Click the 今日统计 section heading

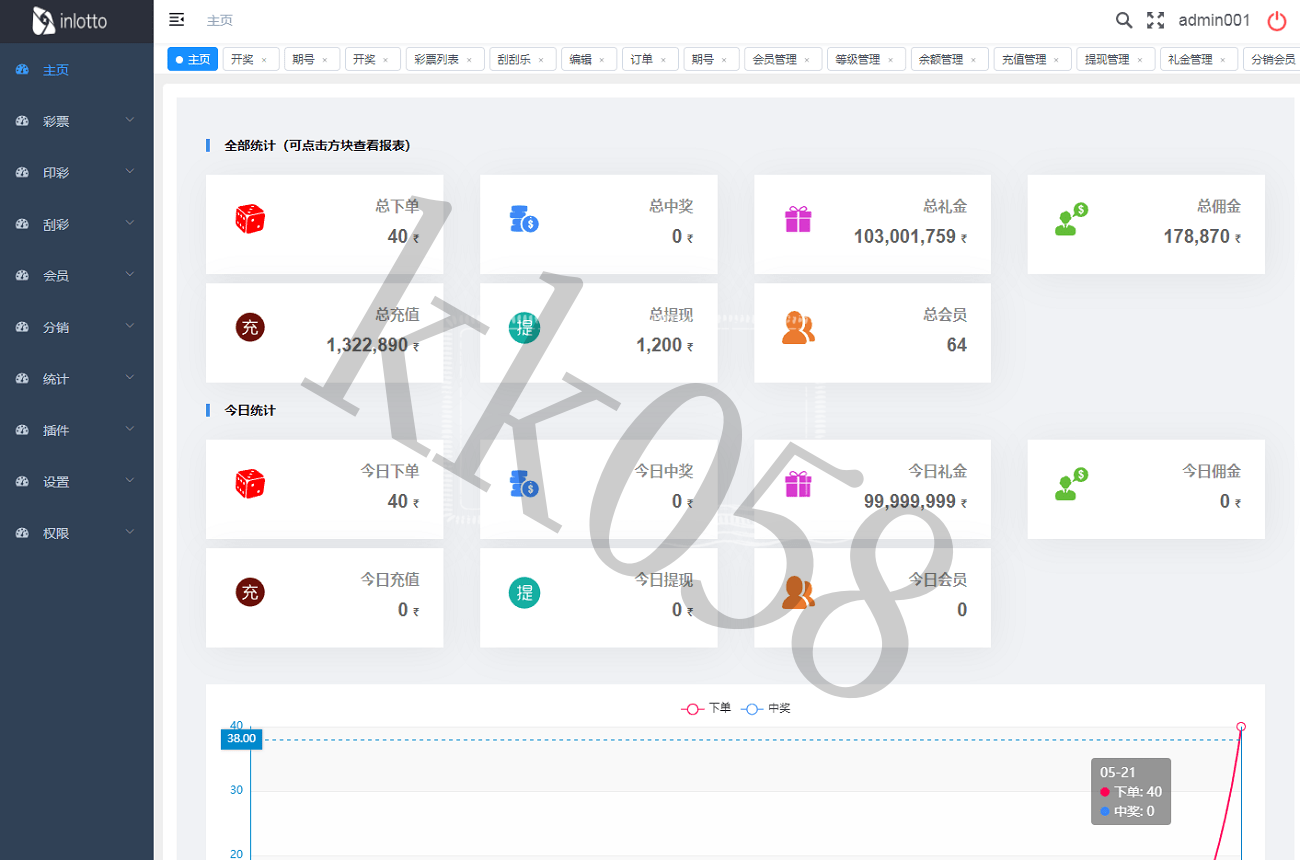coord(250,410)
